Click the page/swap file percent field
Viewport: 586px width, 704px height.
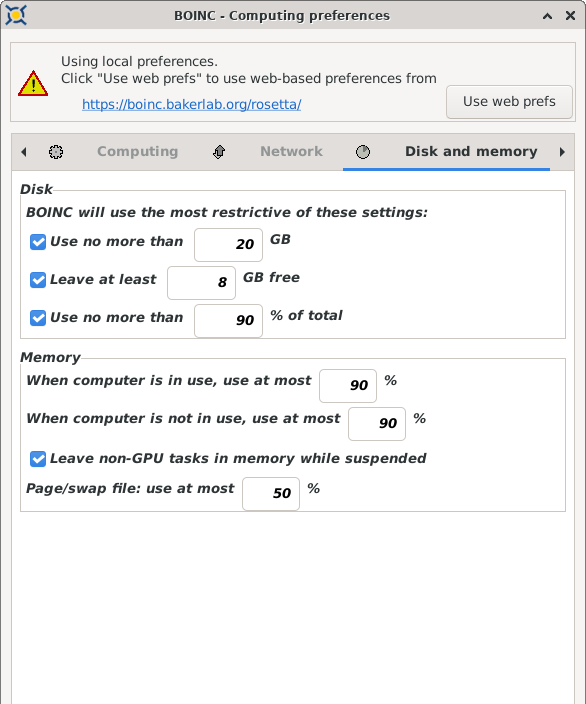[271, 494]
